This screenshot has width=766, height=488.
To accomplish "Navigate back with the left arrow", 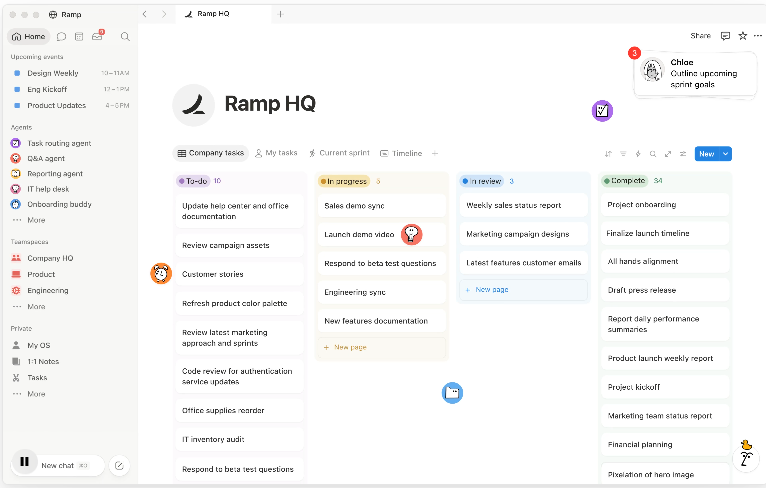I will click(x=145, y=14).
